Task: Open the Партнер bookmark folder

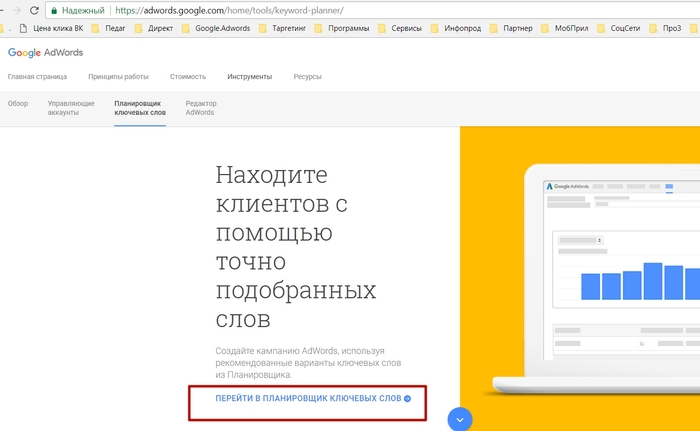Action: [x=511, y=28]
